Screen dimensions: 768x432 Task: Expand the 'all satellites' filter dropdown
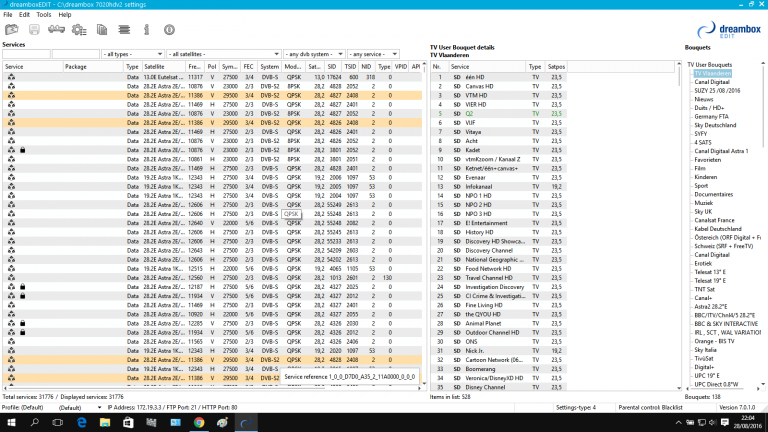[x=223, y=54]
